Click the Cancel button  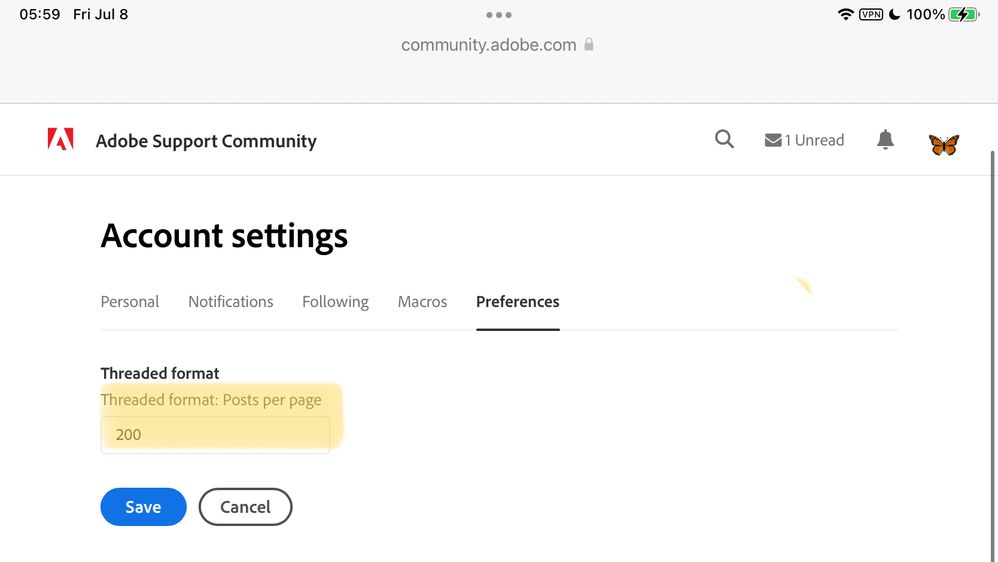245,507
